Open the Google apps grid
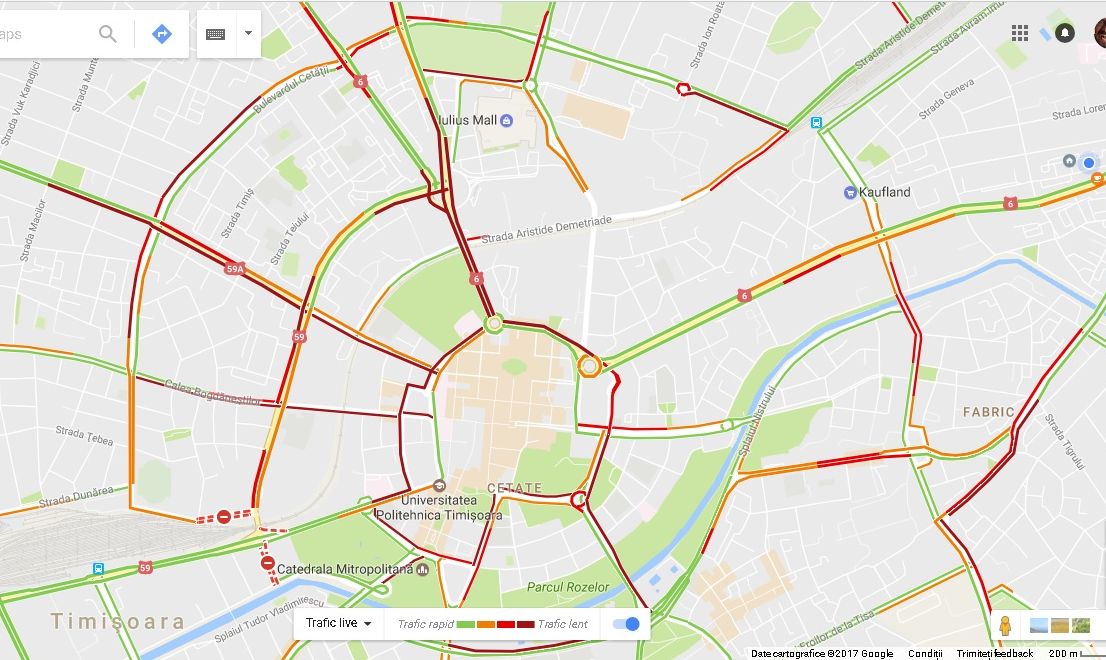1106x660 pixels. point(1019,33)
